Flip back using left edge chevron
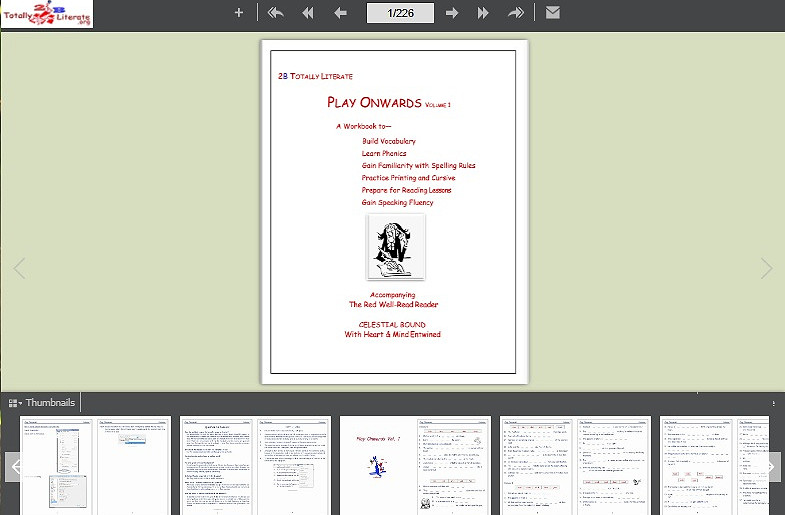 click(19, 268)
